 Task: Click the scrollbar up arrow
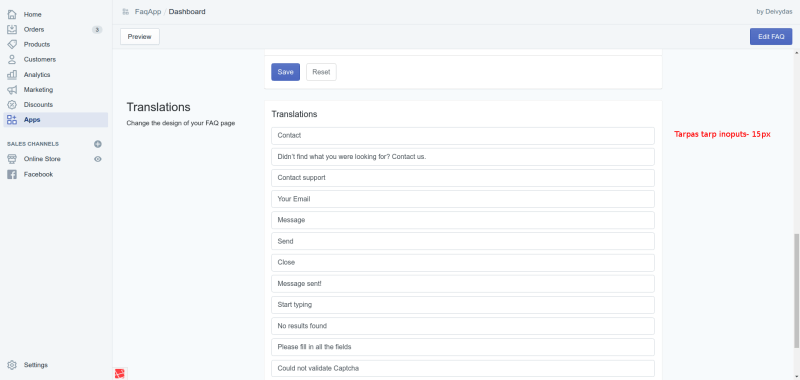point(796,53)
